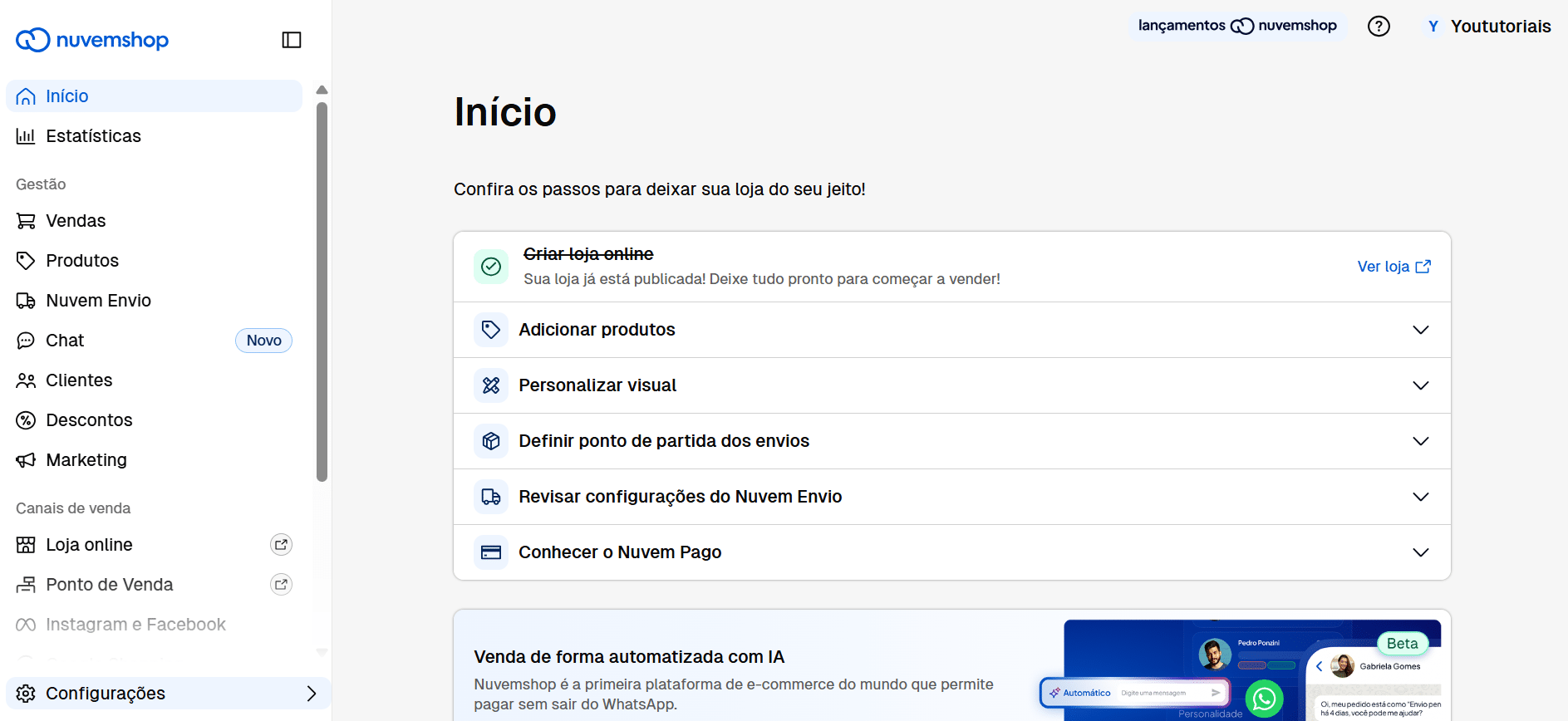Screen dimensions: 1568x721
Task: Click the Início home icon
Action: 26,96
